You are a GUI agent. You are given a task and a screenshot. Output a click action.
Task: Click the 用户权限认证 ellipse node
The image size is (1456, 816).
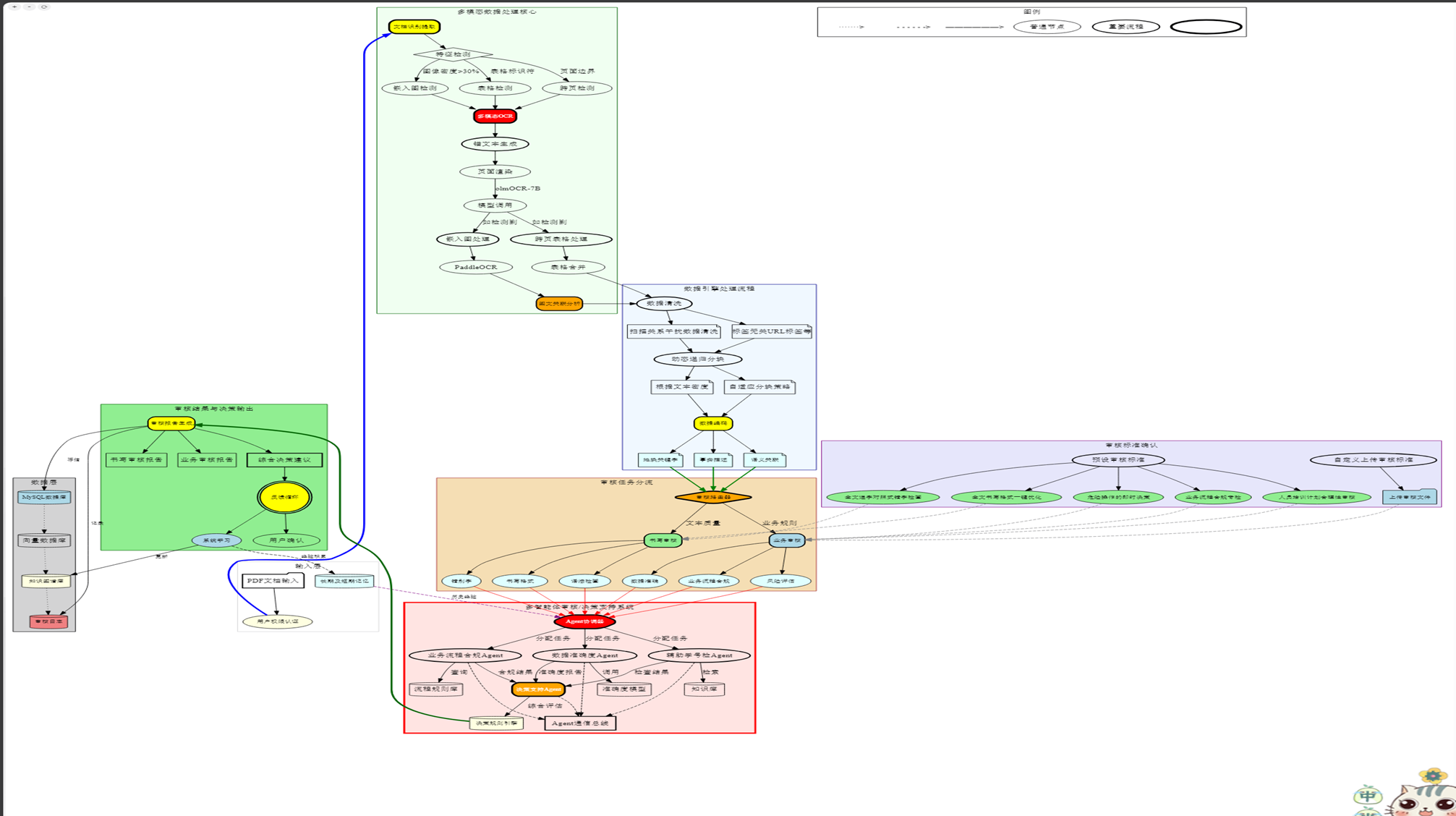pyautogui.click(x=278, y=621)
